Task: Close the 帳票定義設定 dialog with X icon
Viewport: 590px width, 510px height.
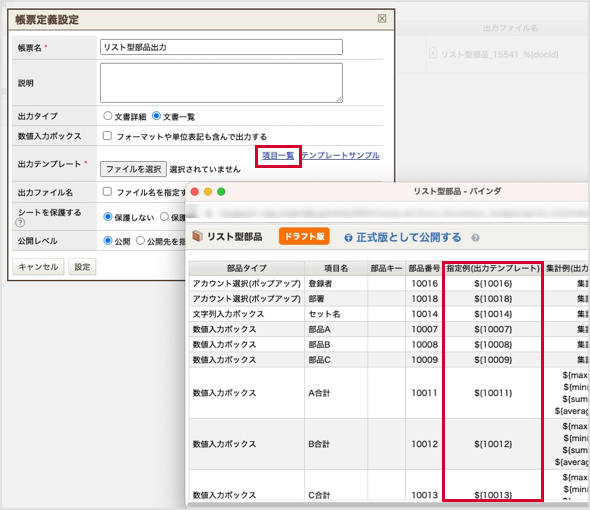Action: coord(382,18)
